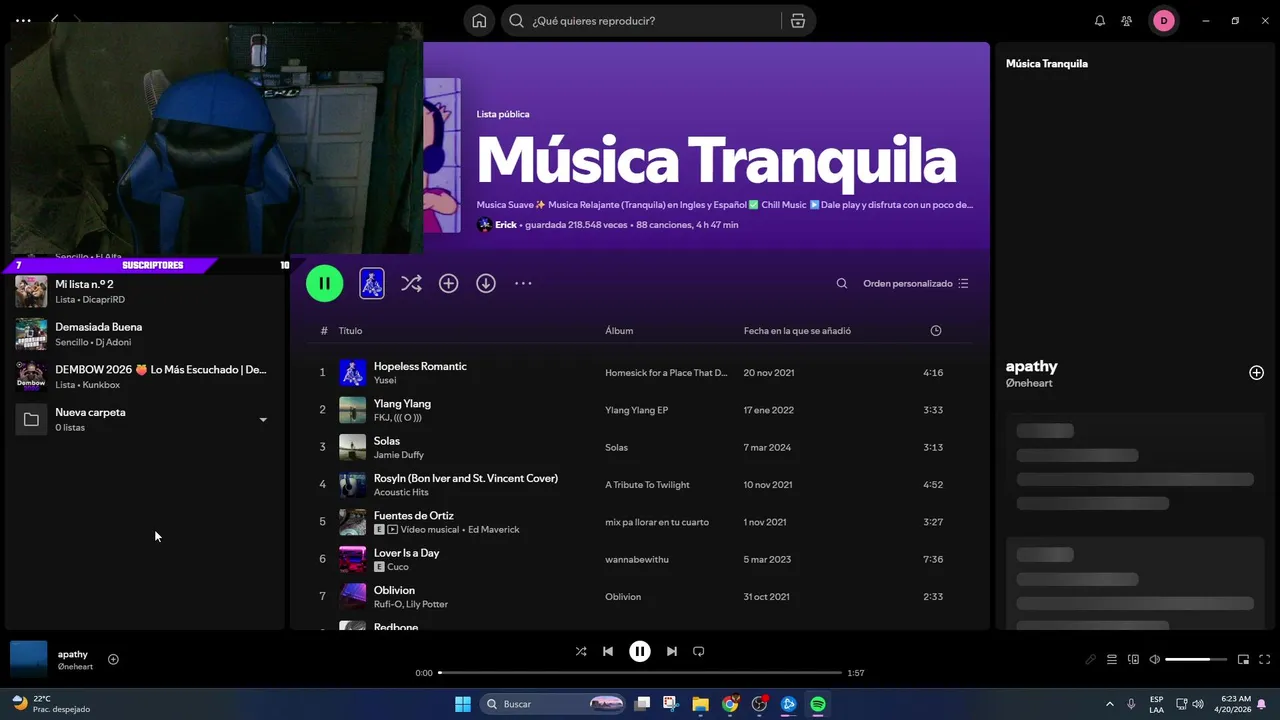Switch player to full screen
This screenshot has width=1280, height=720.
(x=1264, y=660)
